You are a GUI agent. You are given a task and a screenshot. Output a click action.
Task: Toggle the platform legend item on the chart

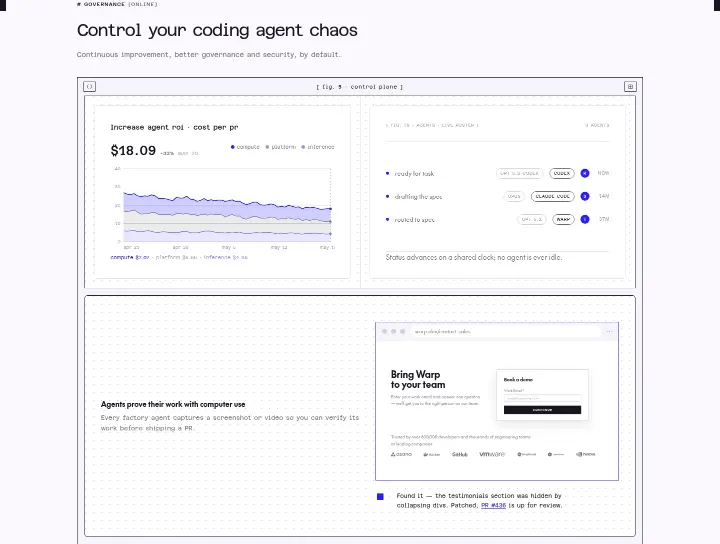(281, 147)
